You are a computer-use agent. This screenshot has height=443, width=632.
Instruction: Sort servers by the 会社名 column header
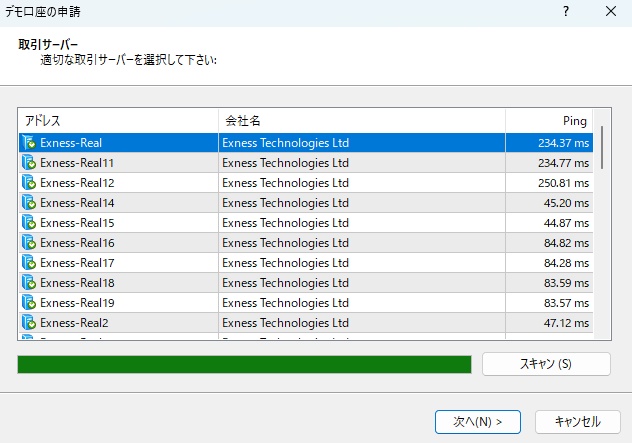pos(362,121)
